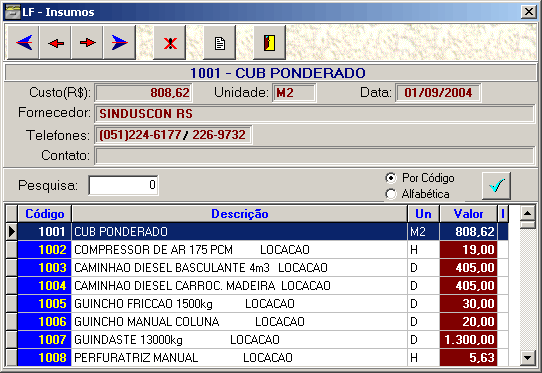Click the row selector beside 1005

11,304
